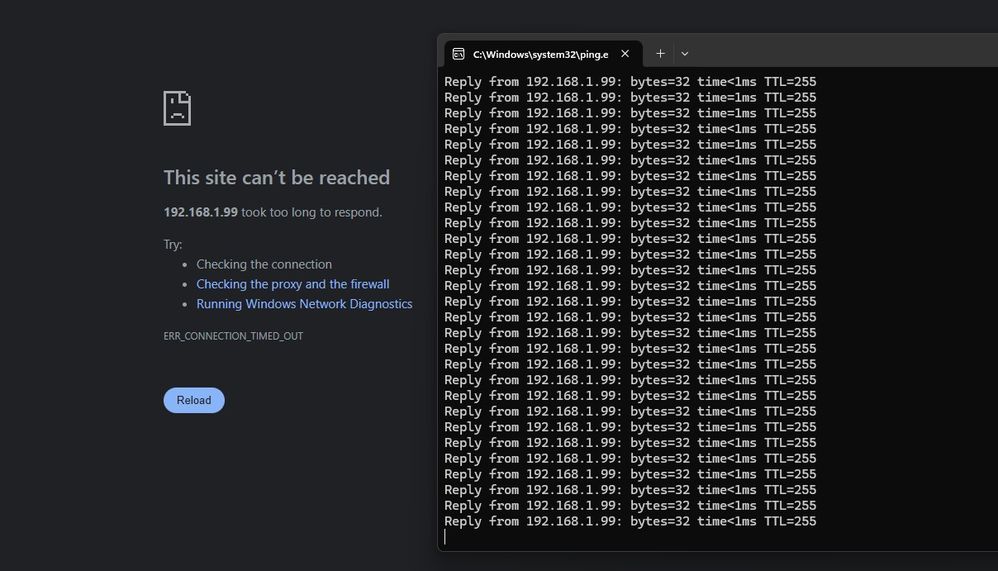
Task: Open a new terminal tab
Action: (660, 53)
